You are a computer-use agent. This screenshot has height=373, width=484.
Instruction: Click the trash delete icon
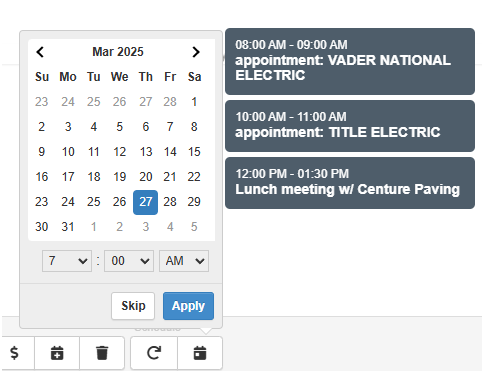point(102,353)
